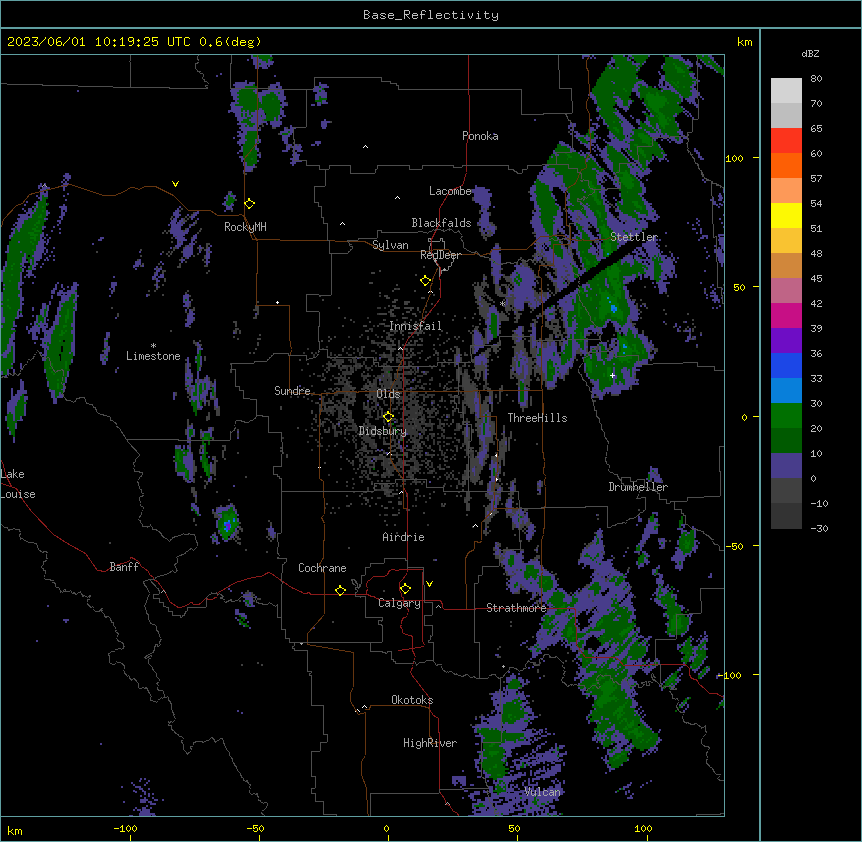Click the yellow marker above Calgary label
This screenshot has height=842, width=862.
click(x=405, y=589)
